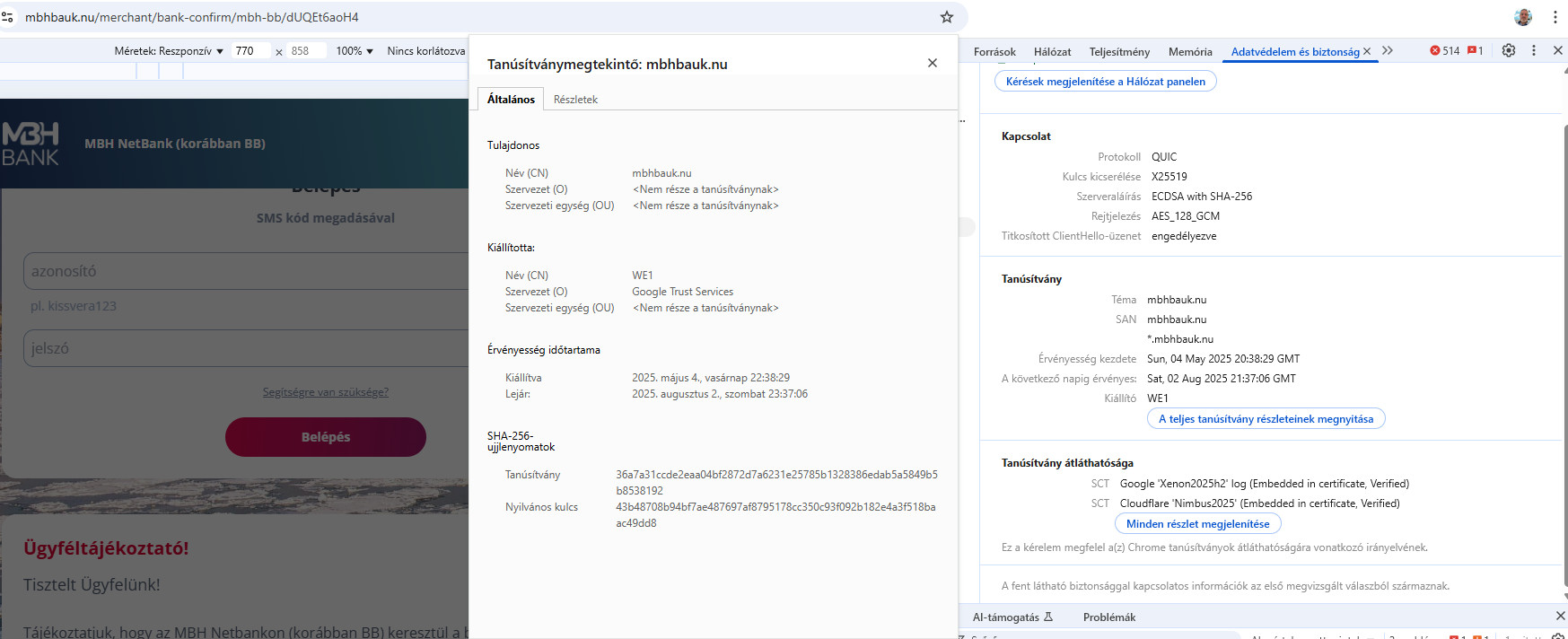Open the Chrome profile avatar
This screenshot has width=1568, height=639.
click(x=1523, y=17)
